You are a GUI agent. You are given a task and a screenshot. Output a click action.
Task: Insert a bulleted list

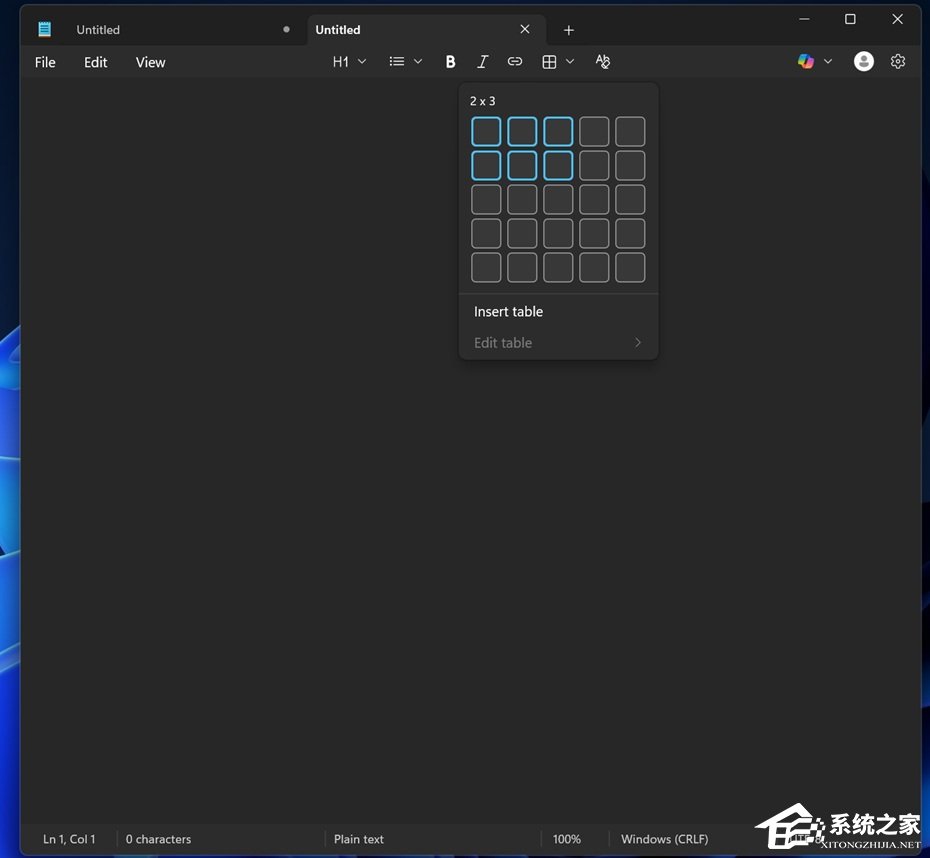[x=397, y=62]
